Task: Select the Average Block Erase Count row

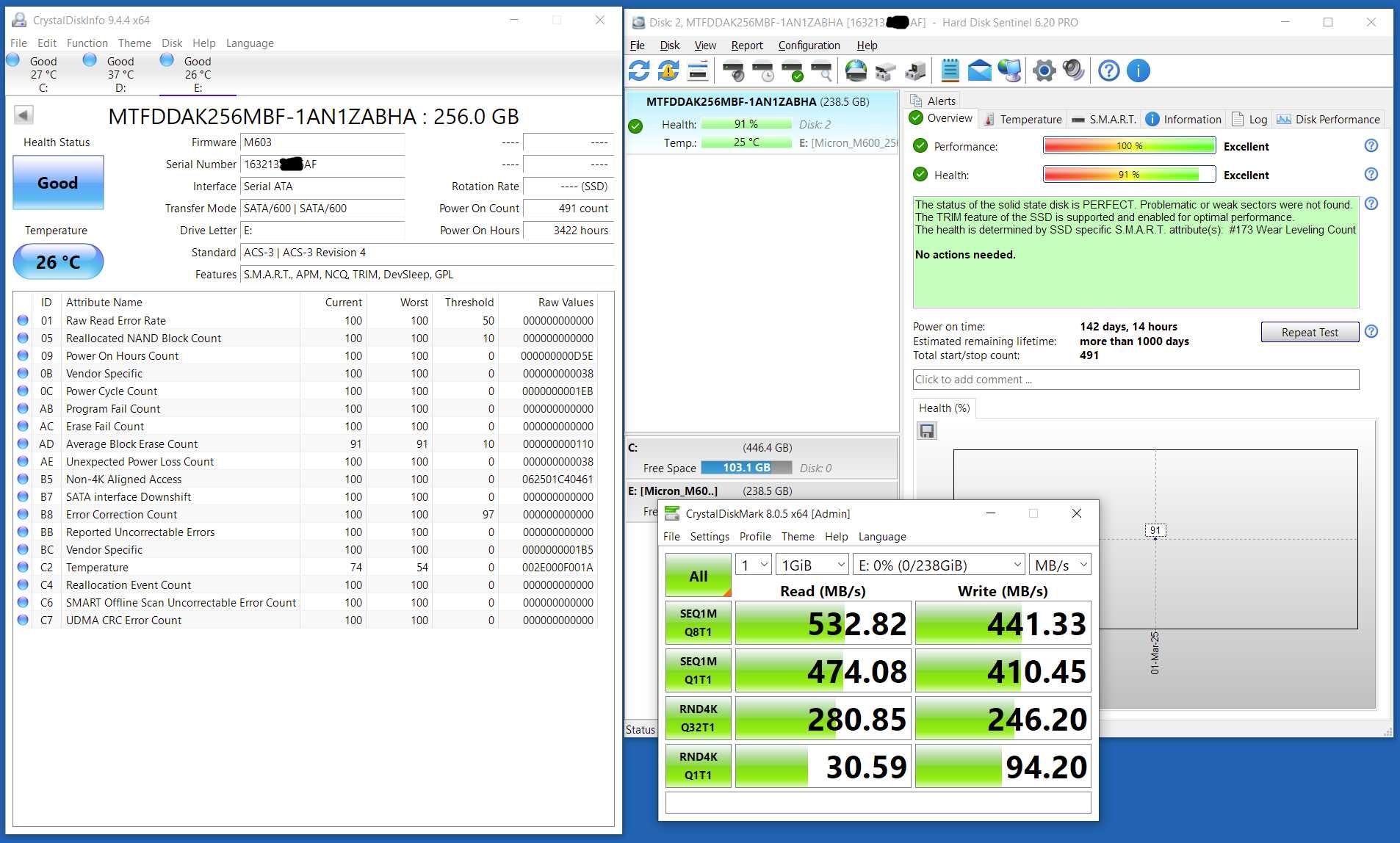Action: 306,444
